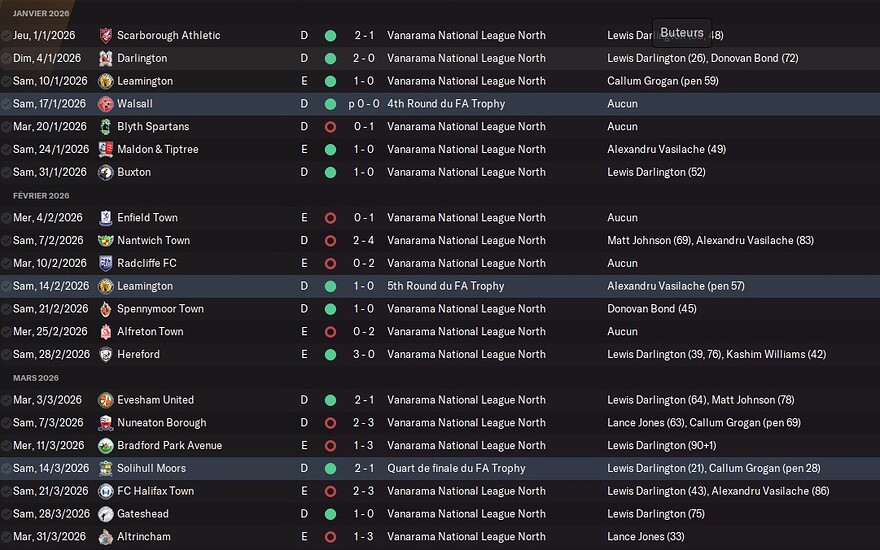This screenshot has height=550, width=880.
Task: Open Quart de finale du FA Trophy link
Action: (455, 469)
